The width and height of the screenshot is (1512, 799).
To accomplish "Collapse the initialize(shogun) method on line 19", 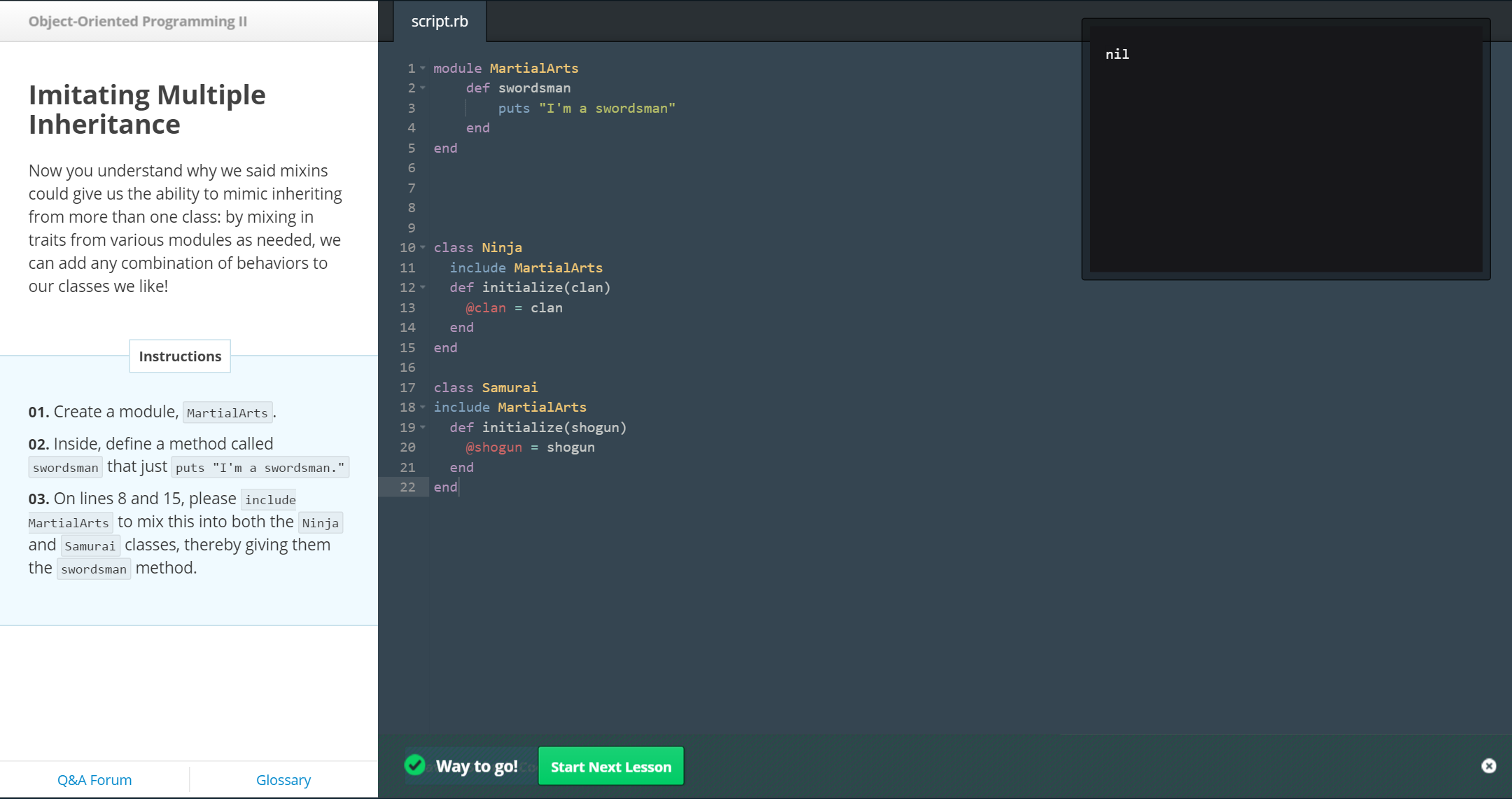I will click(423, 428).
